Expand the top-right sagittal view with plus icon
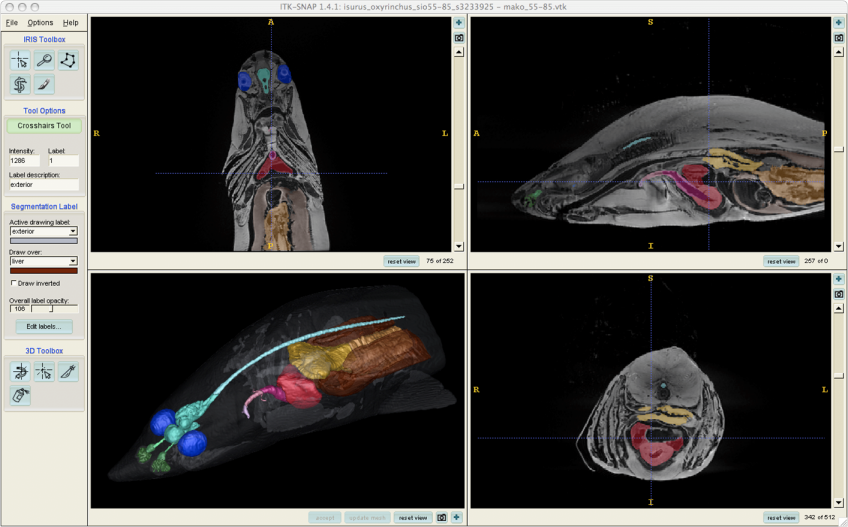Image resolution: width=848 pixels, height=527 pixels. [x=839, y=22]
